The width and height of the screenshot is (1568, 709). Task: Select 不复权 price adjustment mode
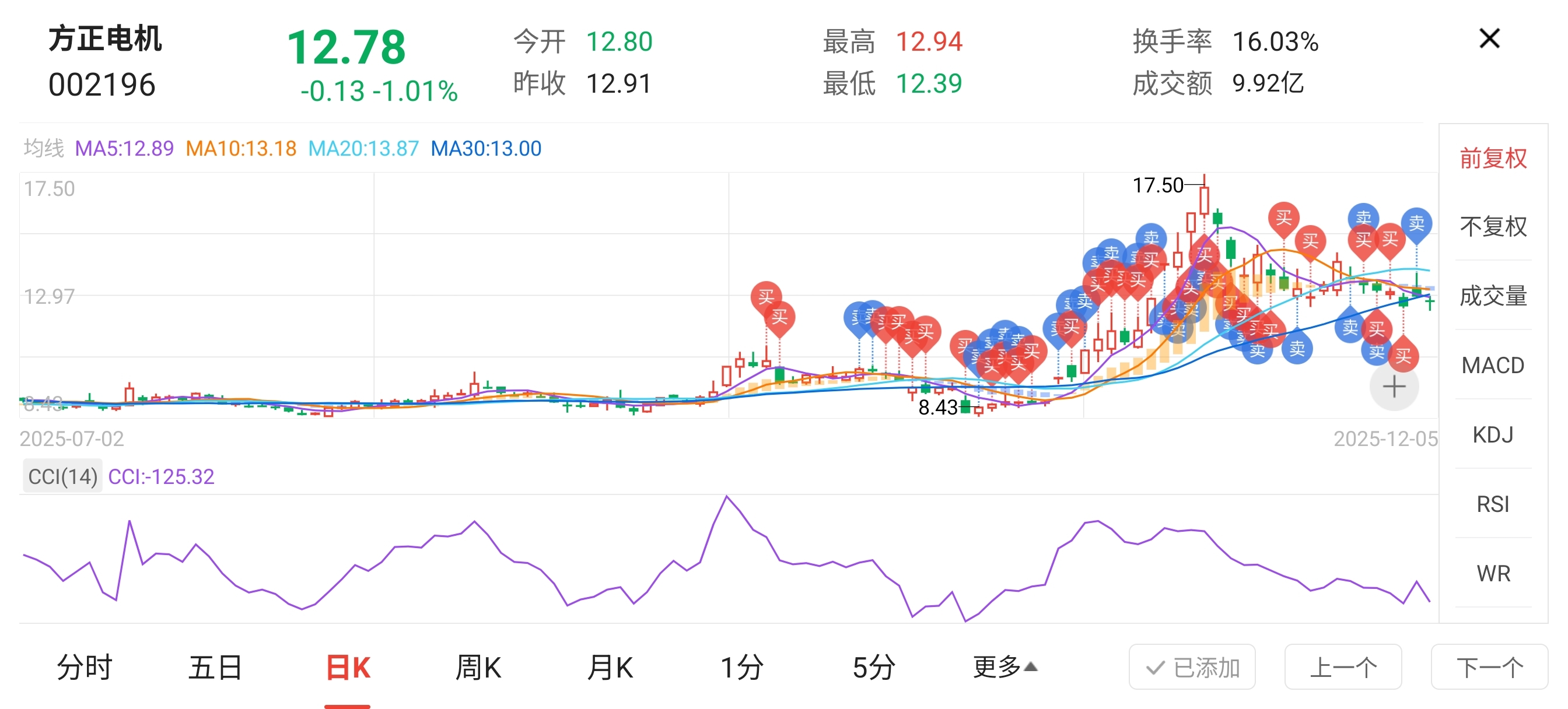1493,227
